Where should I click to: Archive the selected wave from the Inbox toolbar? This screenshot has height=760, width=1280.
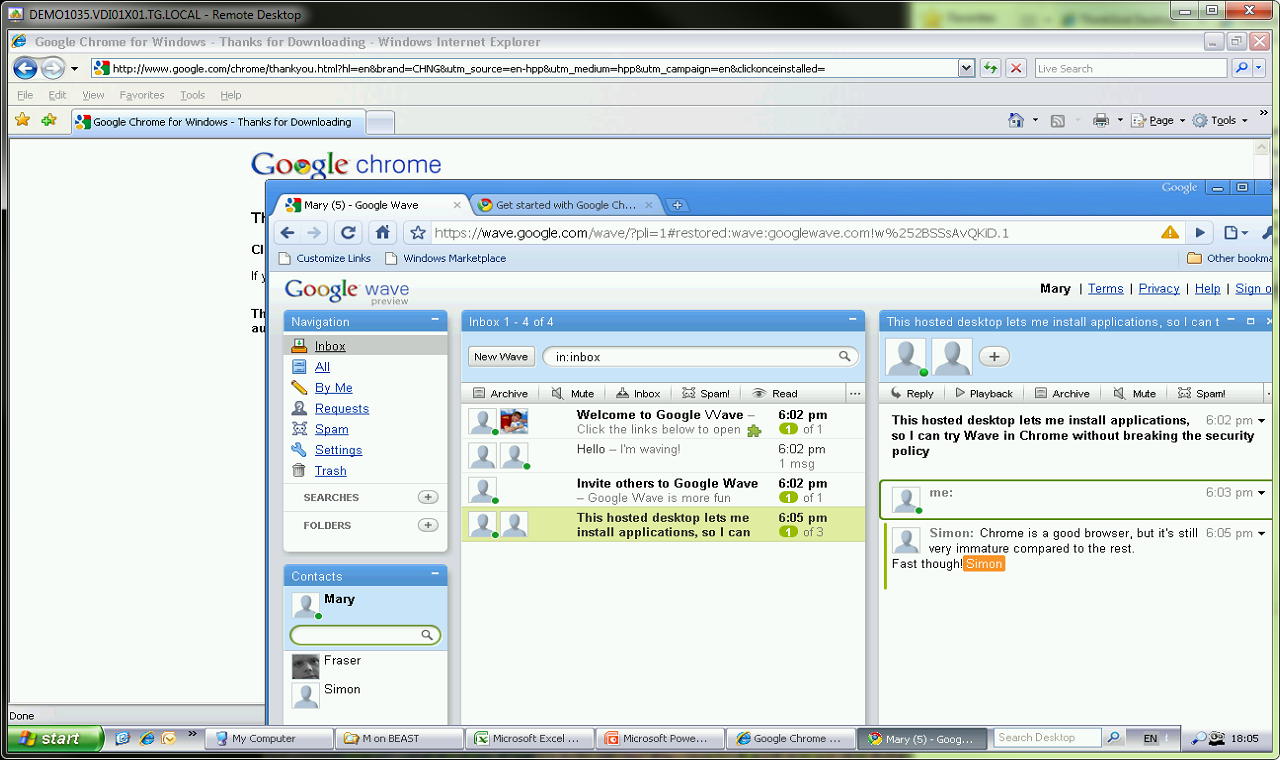coord(500,393)
